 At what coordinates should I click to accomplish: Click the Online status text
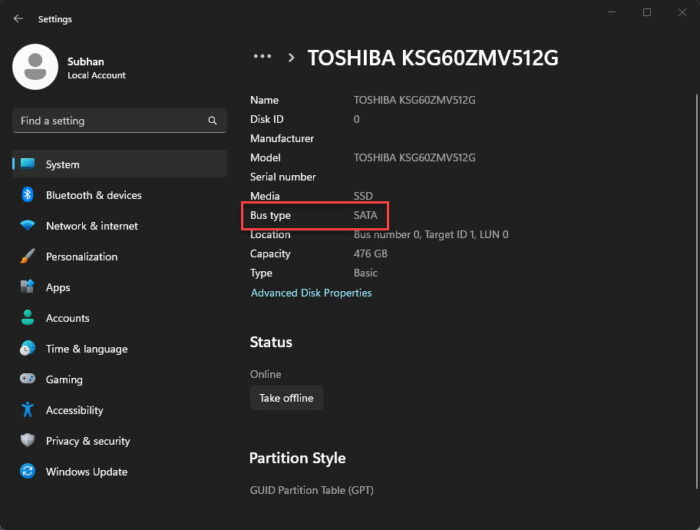click(x=266, y=374)
